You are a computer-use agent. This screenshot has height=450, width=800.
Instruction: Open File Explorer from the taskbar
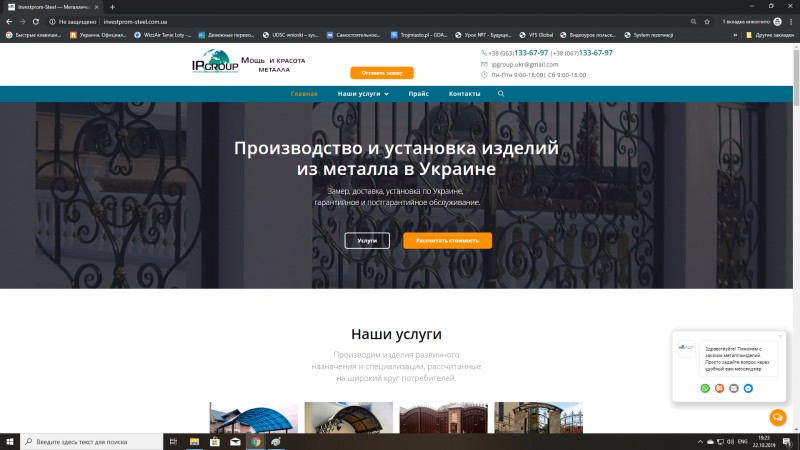tap(194, 442)
